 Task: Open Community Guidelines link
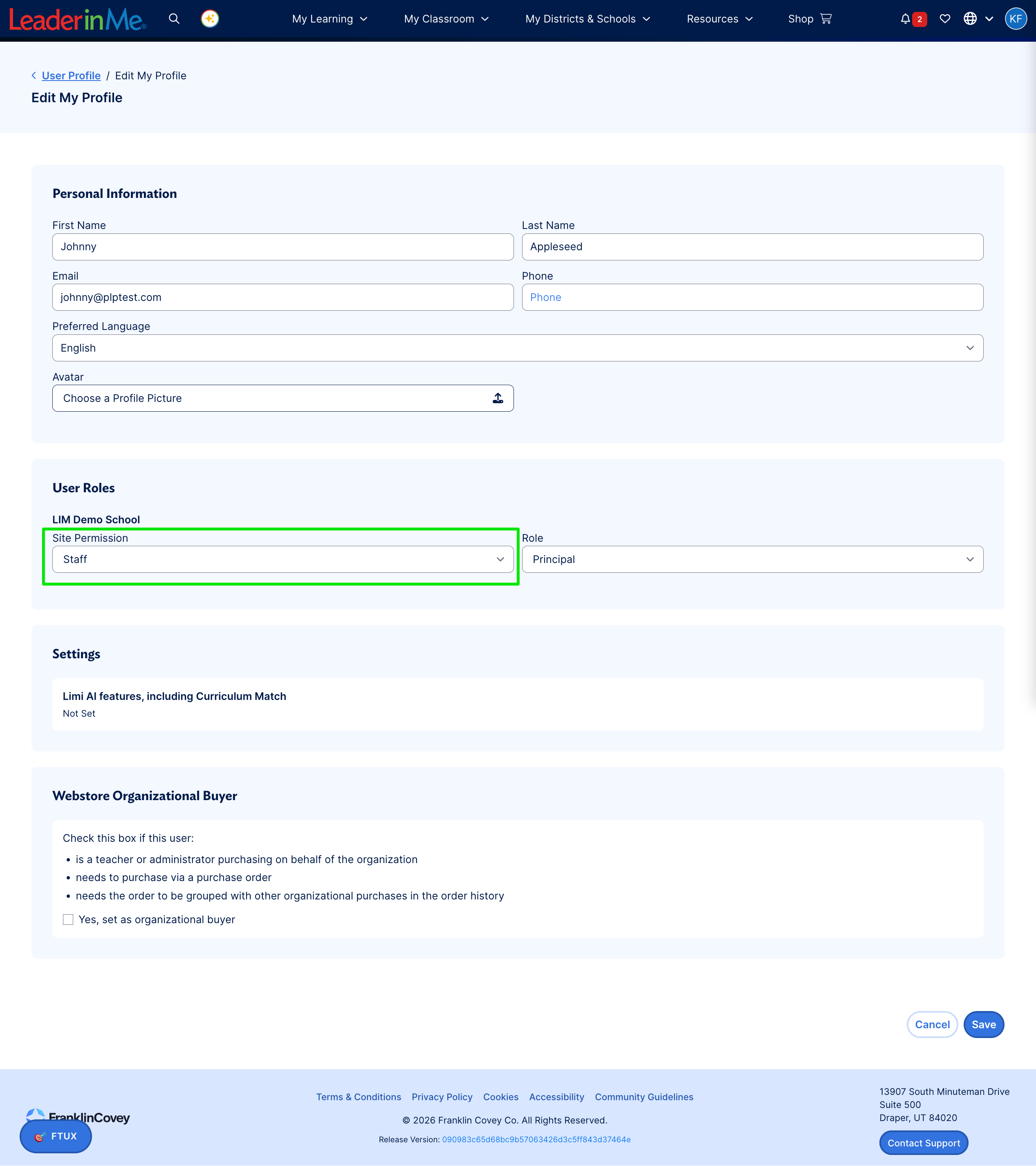click(644, 1097)
